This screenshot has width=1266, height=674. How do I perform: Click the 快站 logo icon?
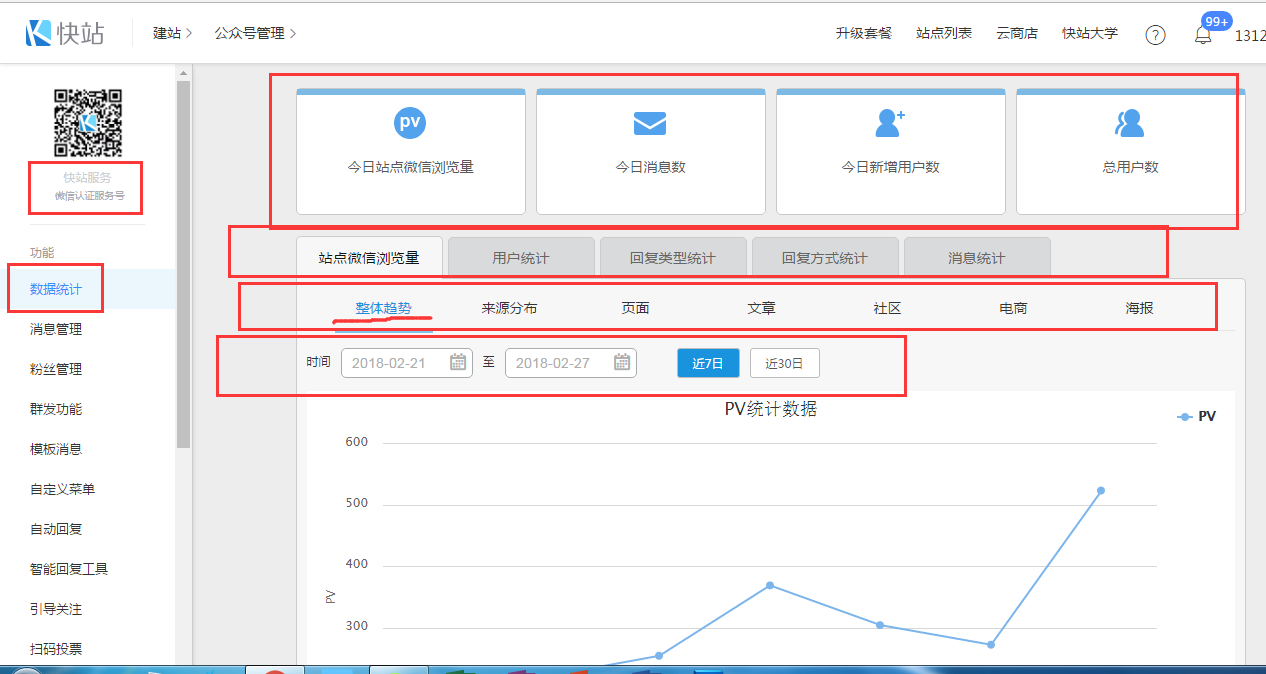coord(40,33)
